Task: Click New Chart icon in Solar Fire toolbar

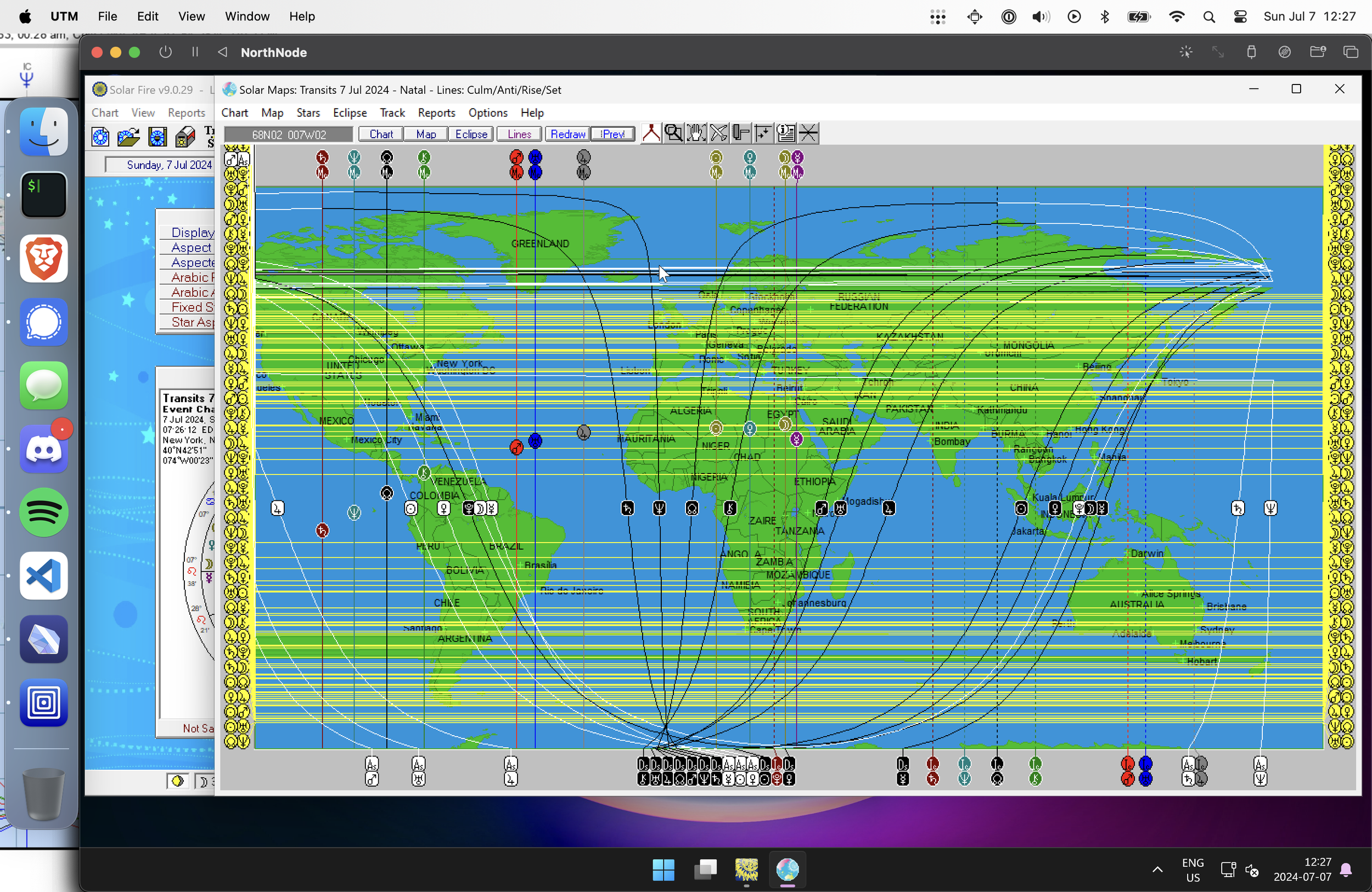Action: [x=100, y=137]
